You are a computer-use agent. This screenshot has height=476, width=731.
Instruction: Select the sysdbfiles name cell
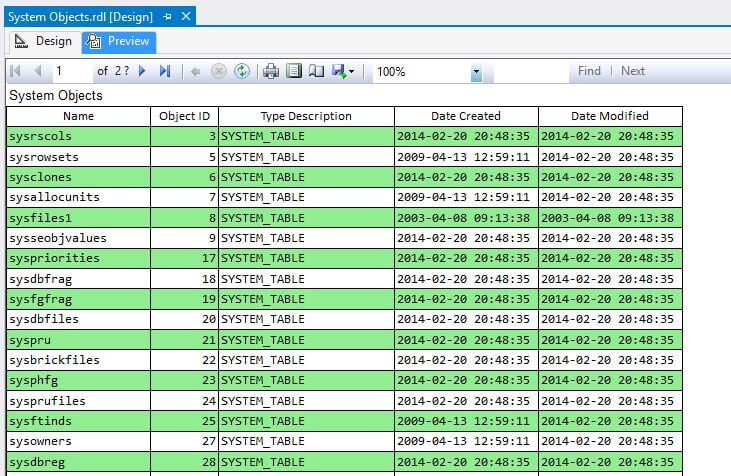[78, 319]
